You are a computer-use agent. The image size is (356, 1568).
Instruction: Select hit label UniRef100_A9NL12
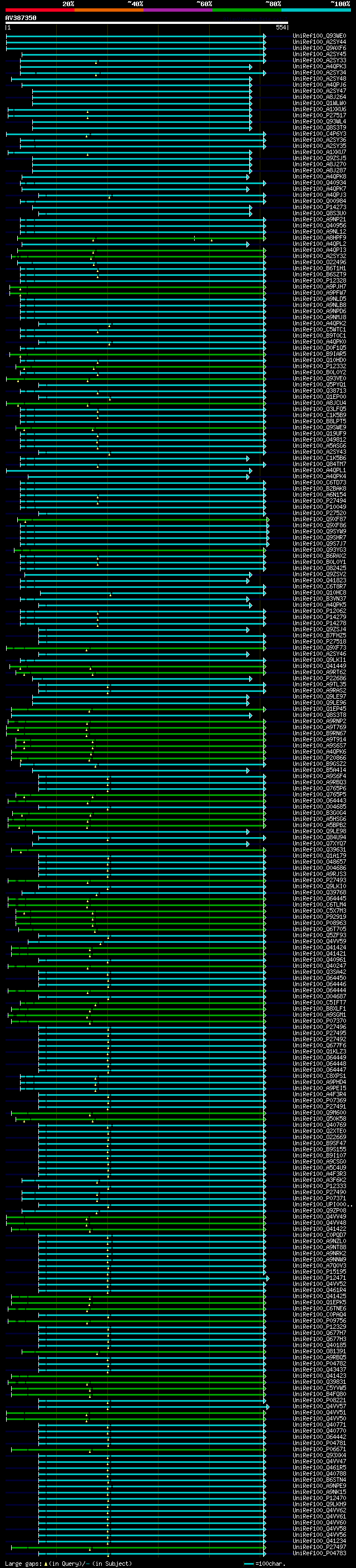pyautogui.click(x=319, y=232)
